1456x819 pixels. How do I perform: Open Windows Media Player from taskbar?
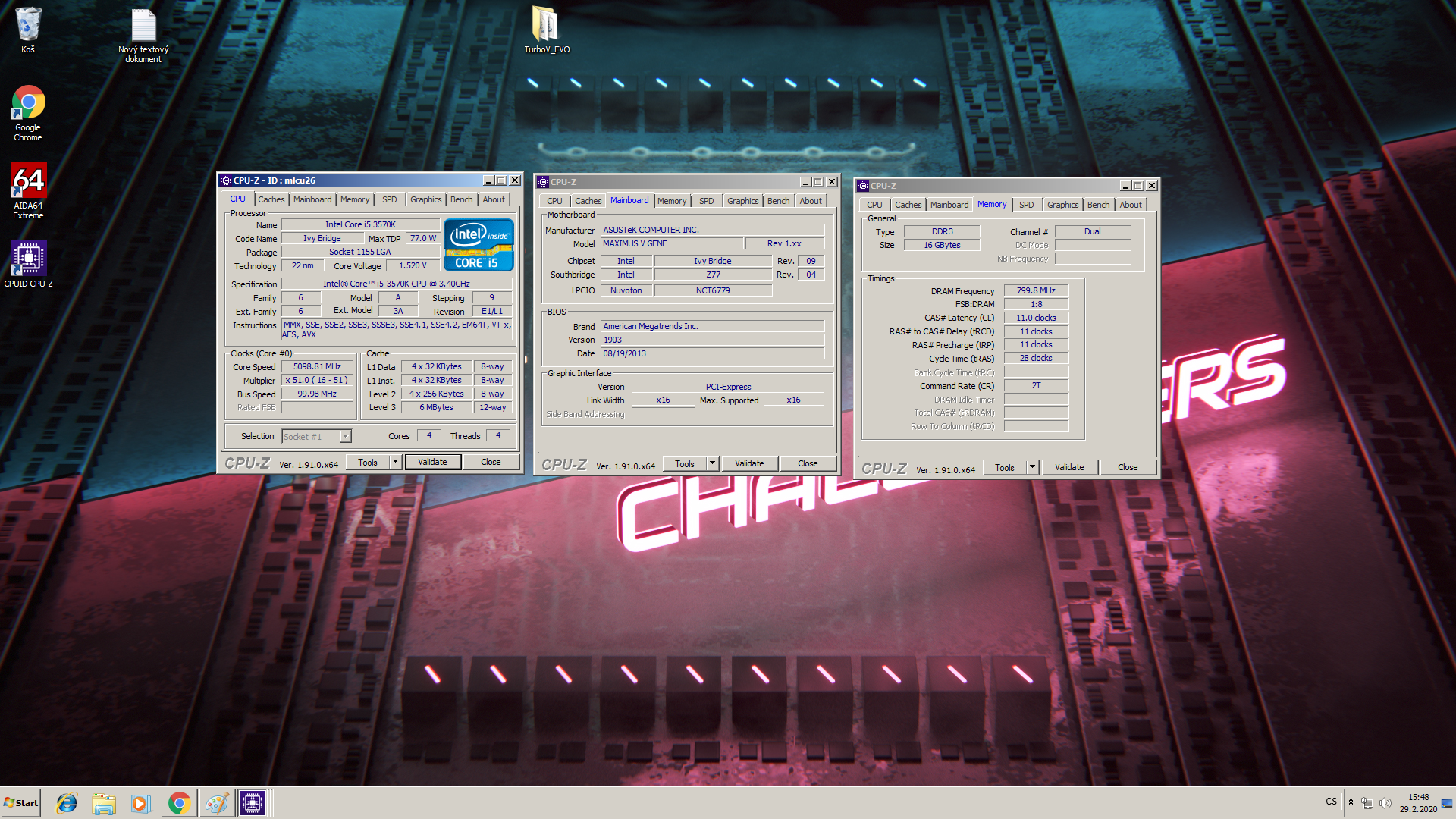141,803
